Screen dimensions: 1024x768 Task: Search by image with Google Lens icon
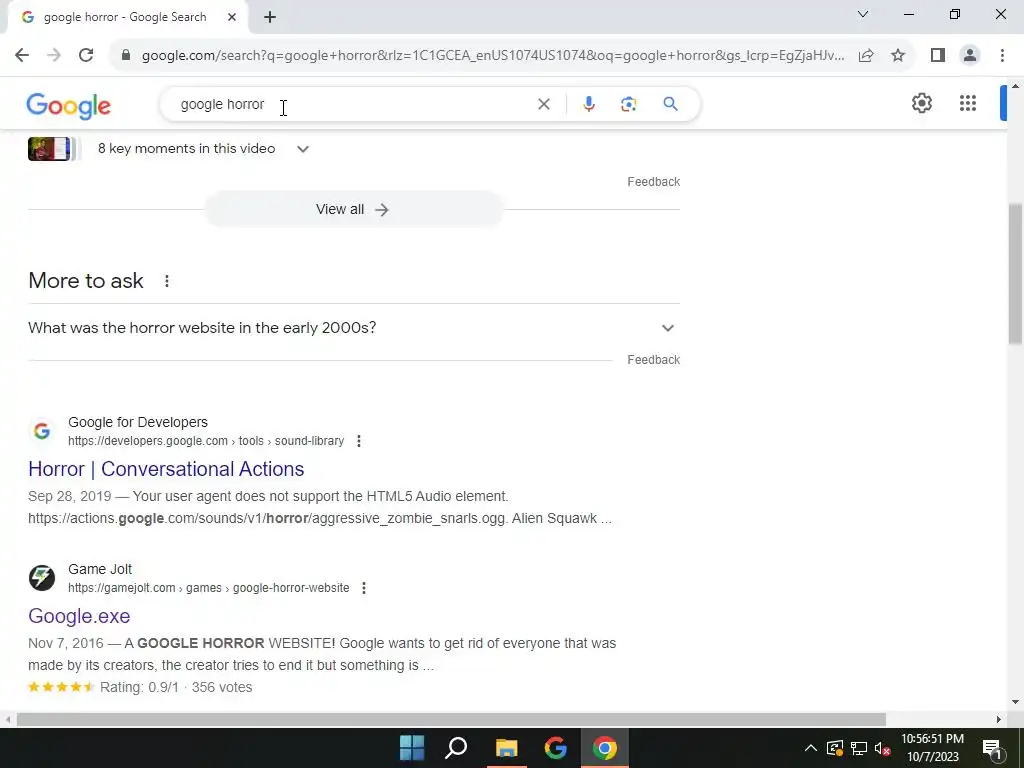(x=628, y=104)
